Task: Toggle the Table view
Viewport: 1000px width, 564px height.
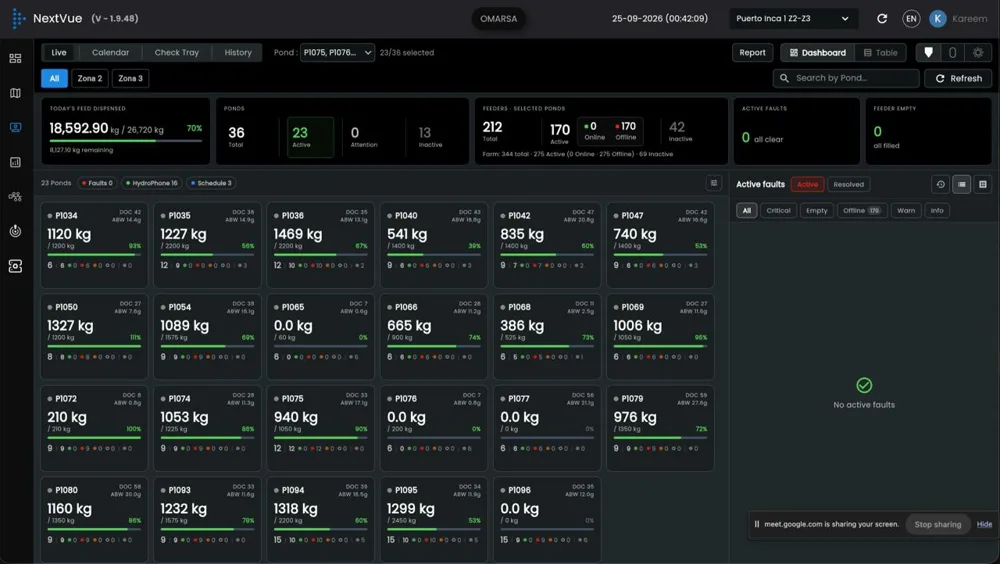Action: (x=880, y=53)
